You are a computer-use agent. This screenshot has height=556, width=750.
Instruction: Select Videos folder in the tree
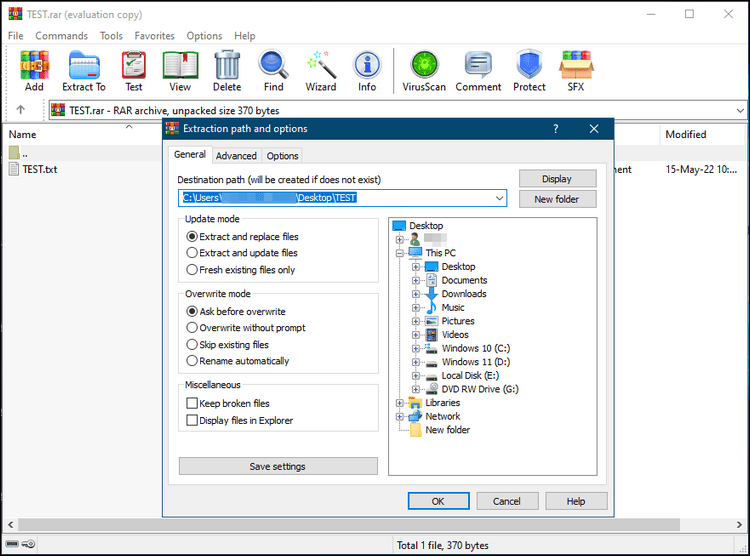(x=455, y=335)
